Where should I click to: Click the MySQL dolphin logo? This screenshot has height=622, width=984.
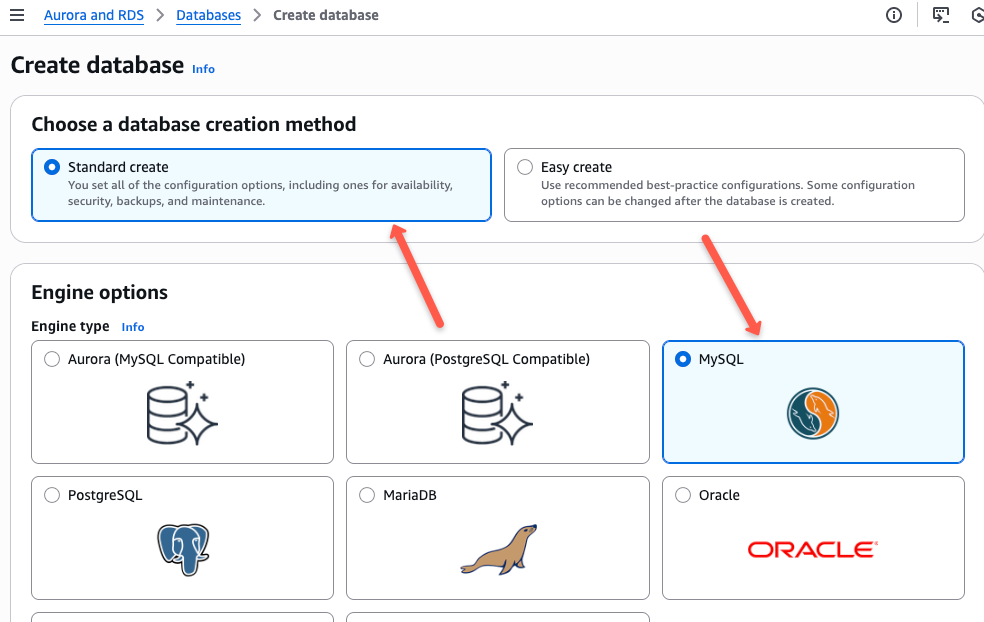pyautogui.click(x=813, y=414)
